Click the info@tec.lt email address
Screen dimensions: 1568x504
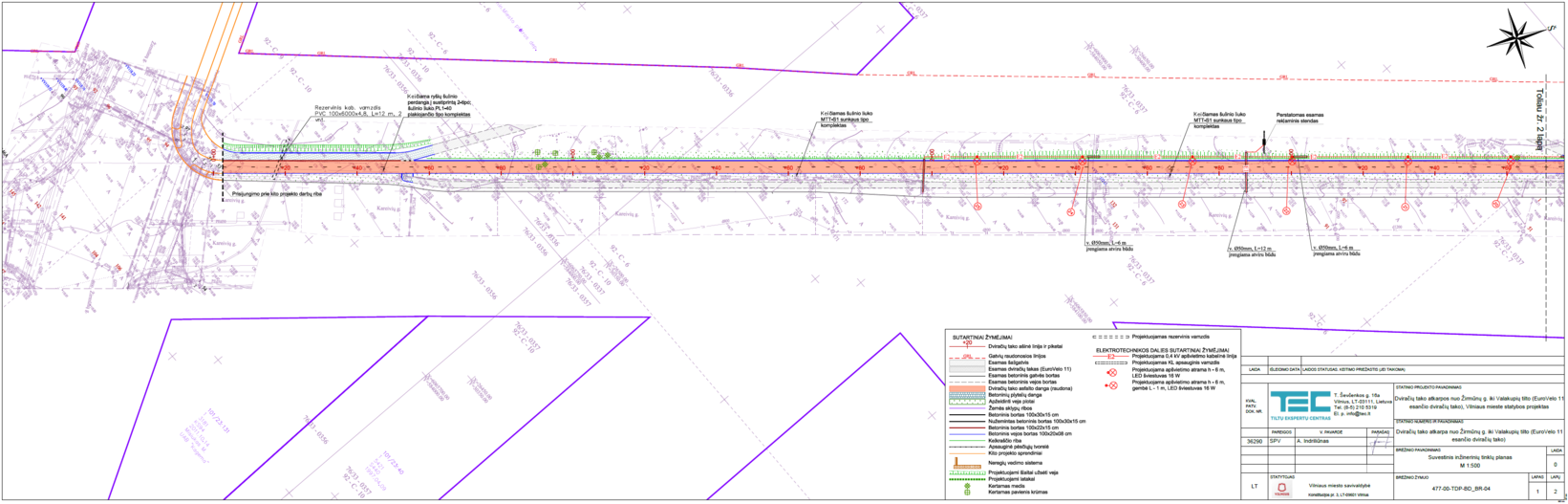1356,414
